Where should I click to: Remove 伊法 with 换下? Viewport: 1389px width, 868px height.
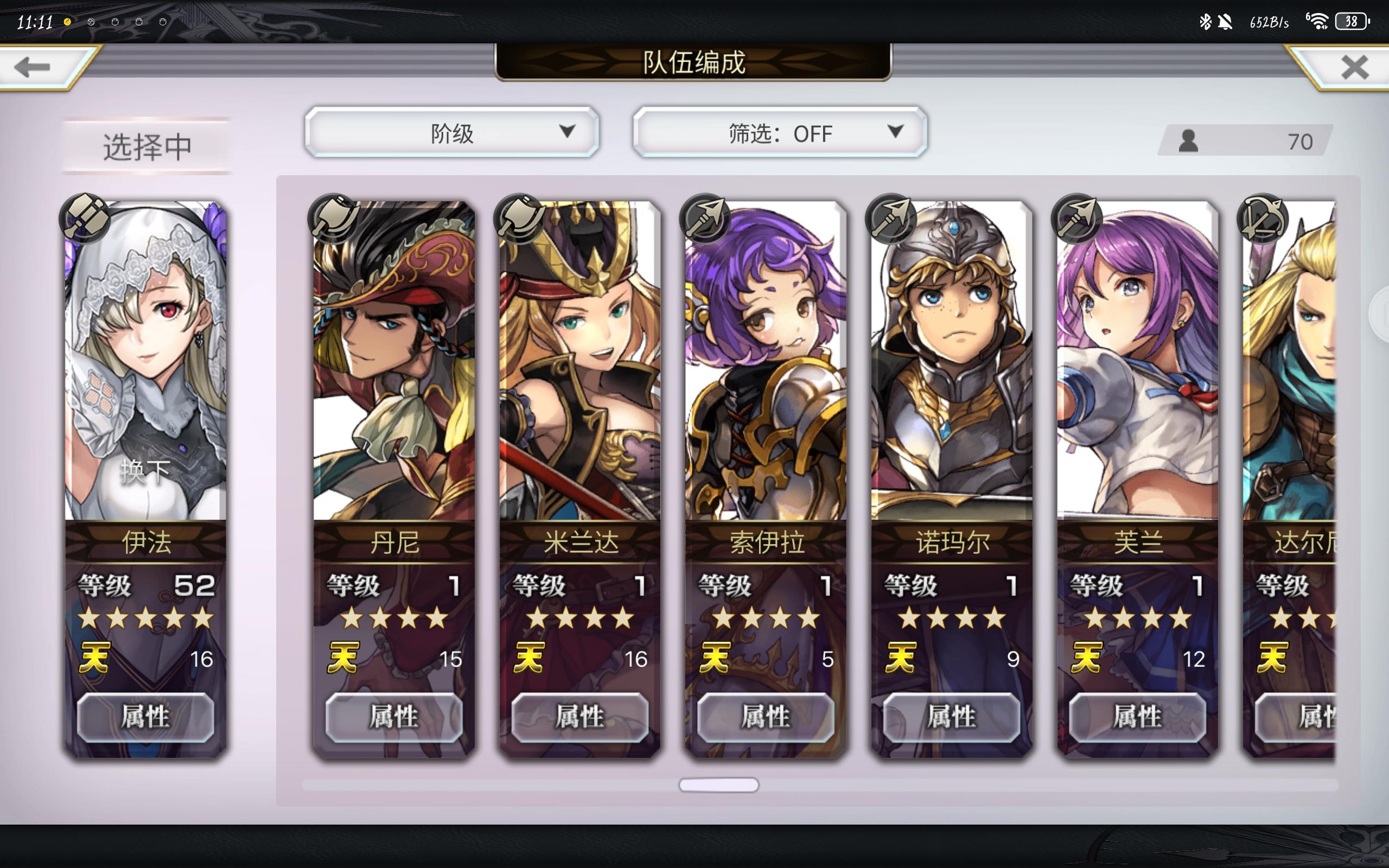pyautogui.click(x=145, y=471)
